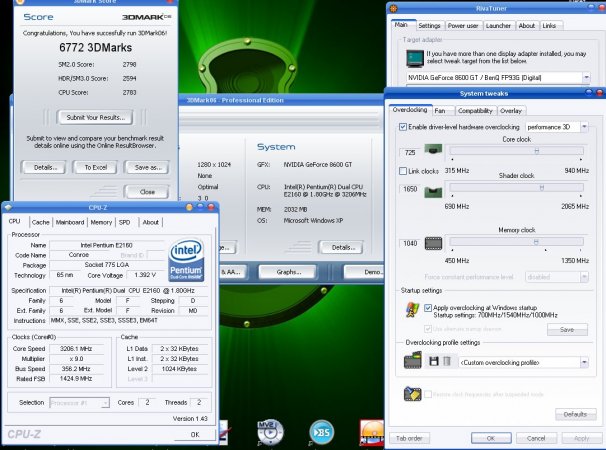Click the Intel Pentium logo in CPU-Z
Viewport: 606px width, 450px height.
pyautogui.click(x=186, y=260)
